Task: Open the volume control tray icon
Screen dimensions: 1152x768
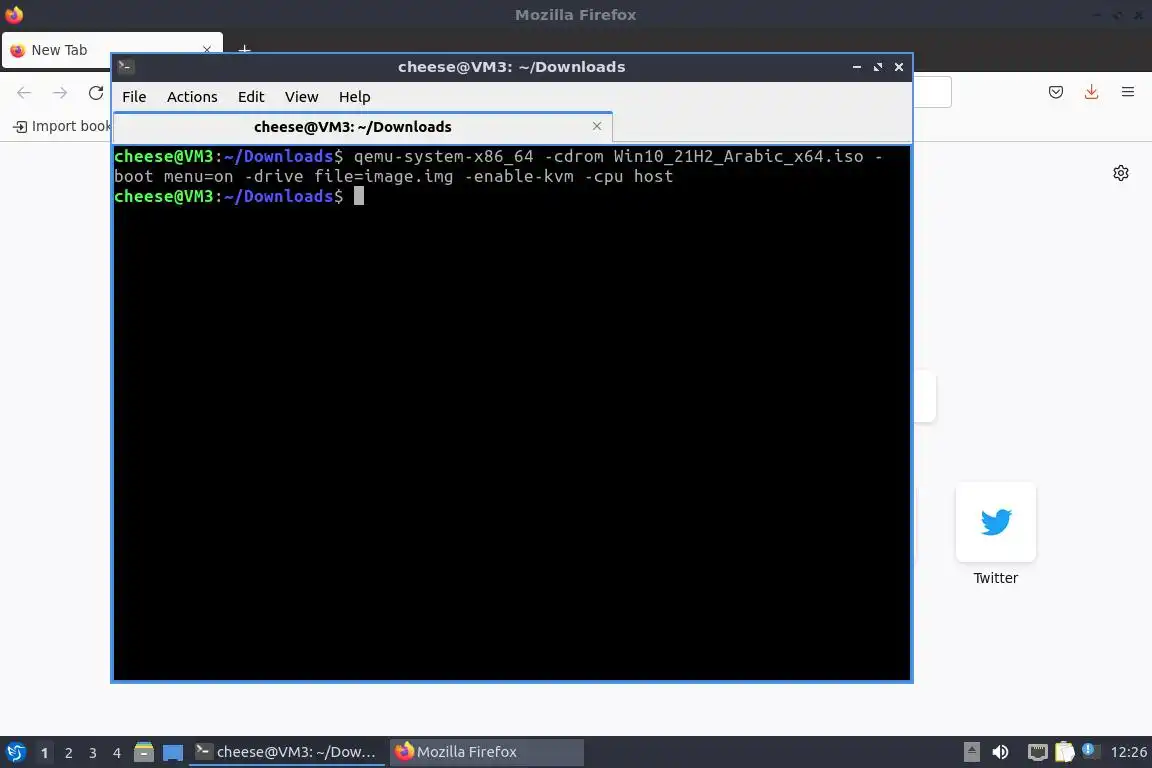Action: click(1000, 752)
